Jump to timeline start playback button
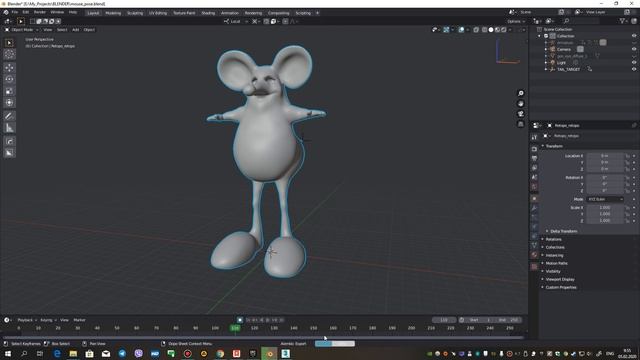 [248, 320]
